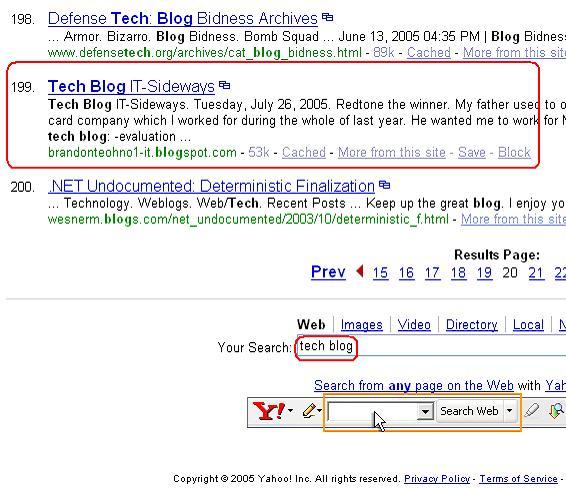Click the Yahoo! logo in toolbar

[269, 411]
